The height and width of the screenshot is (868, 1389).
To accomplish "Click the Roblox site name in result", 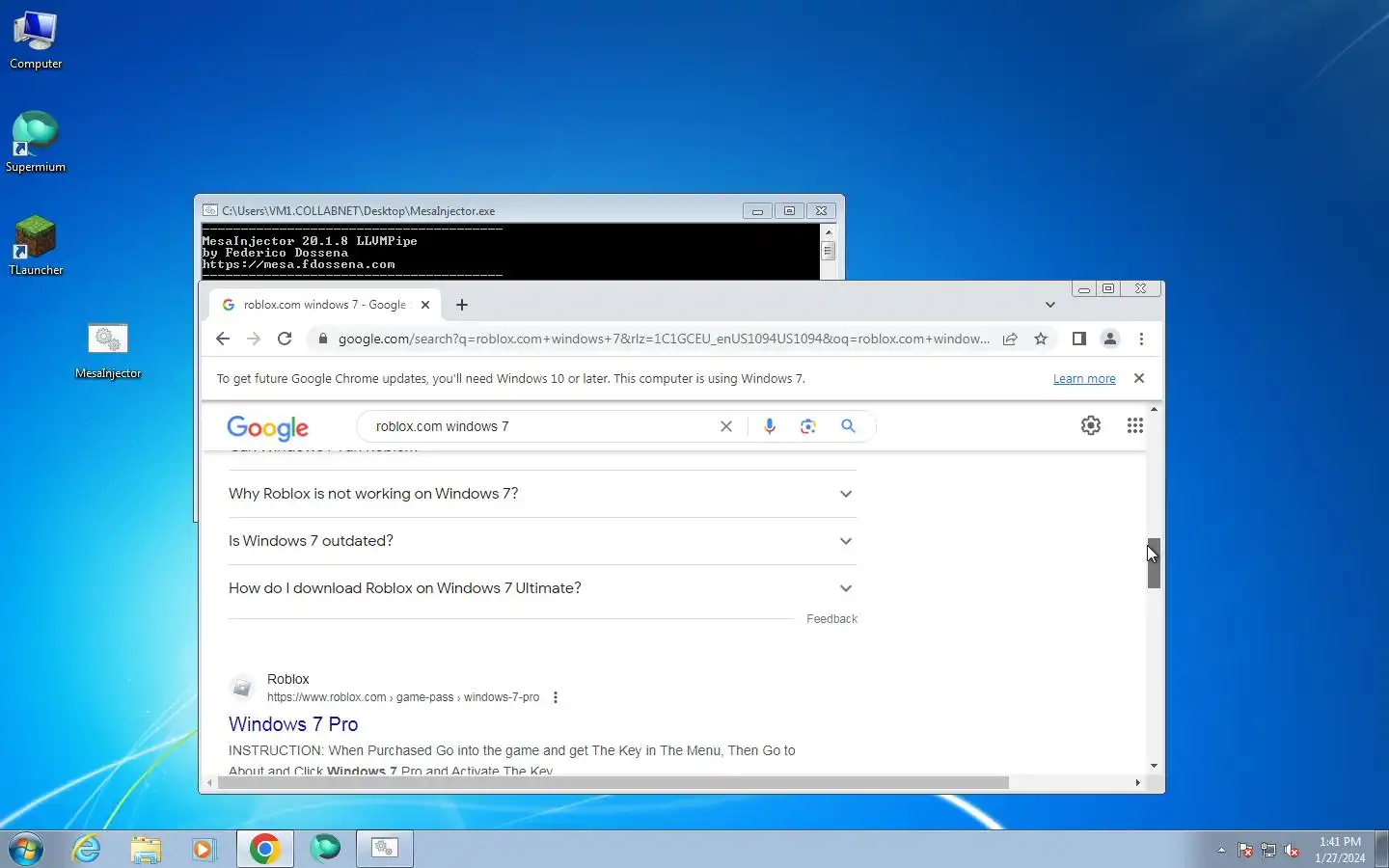I will 287,679.
